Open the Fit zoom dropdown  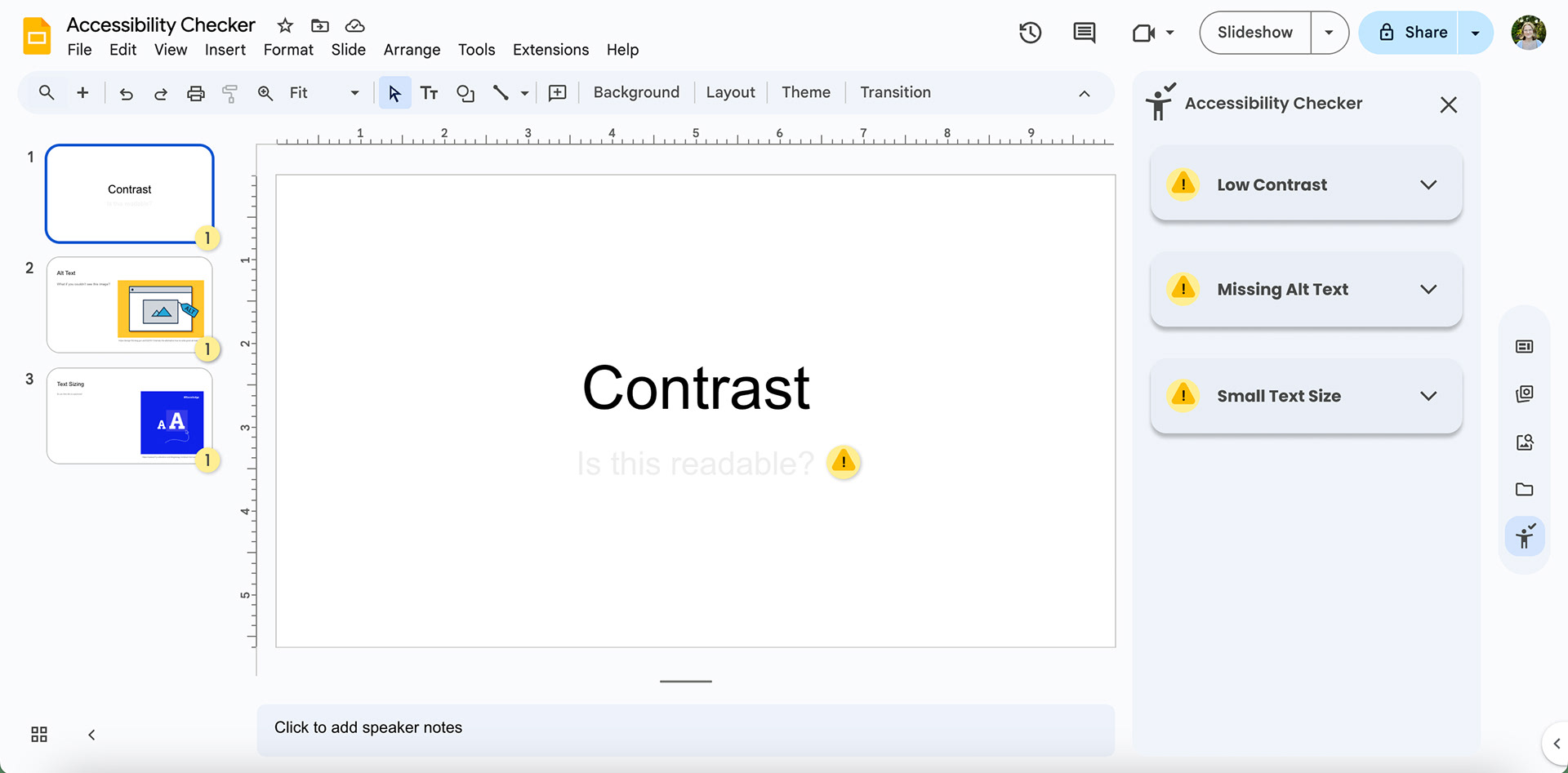(x=354, y=92)
